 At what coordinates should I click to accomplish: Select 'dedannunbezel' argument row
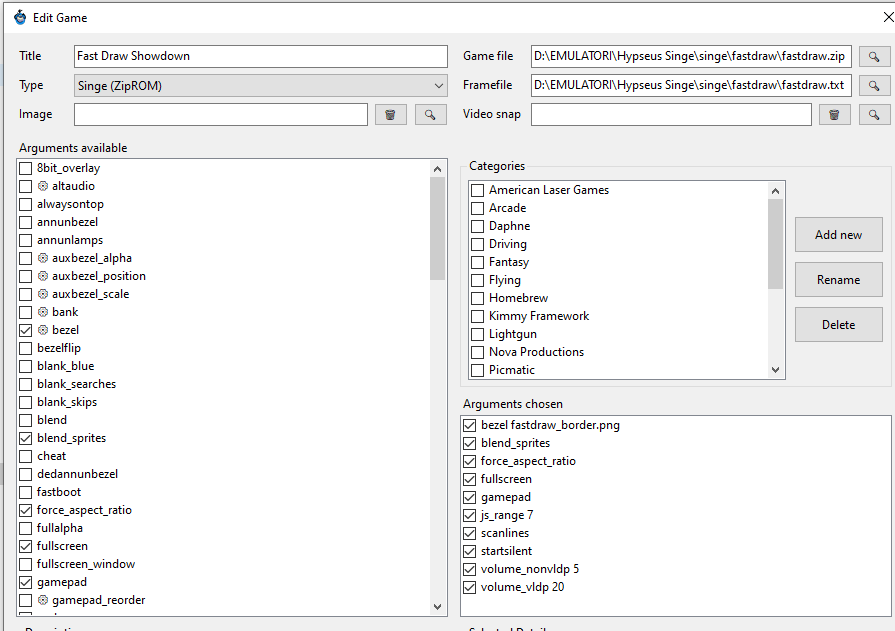click(x=77, y=474)
